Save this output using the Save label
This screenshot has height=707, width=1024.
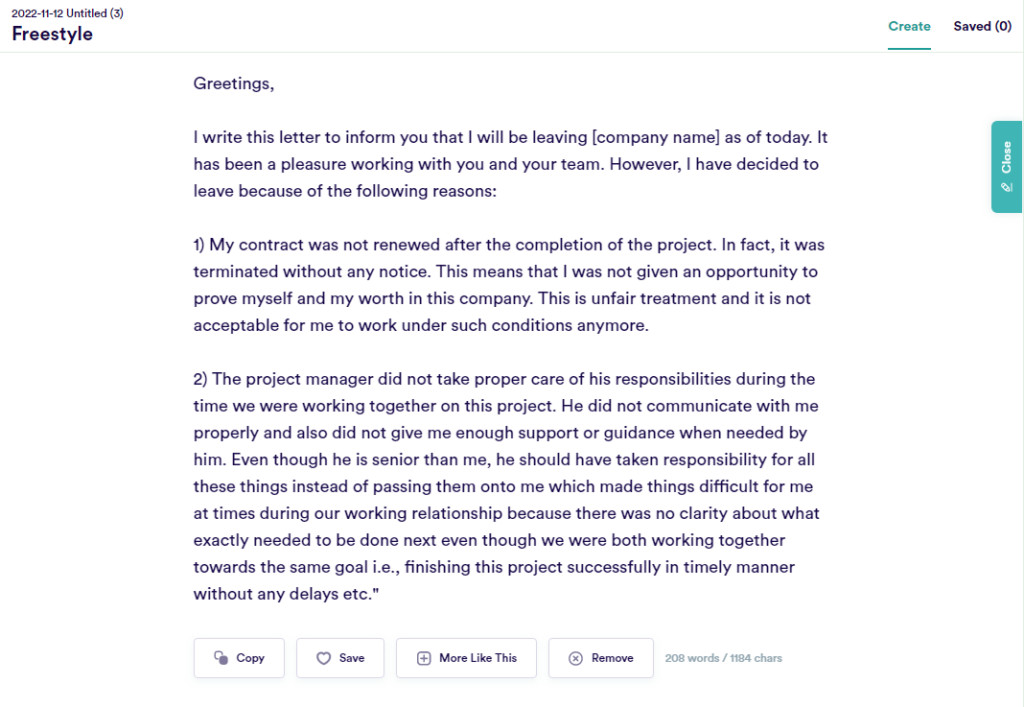pyautogui.click(x=351, y=658)
